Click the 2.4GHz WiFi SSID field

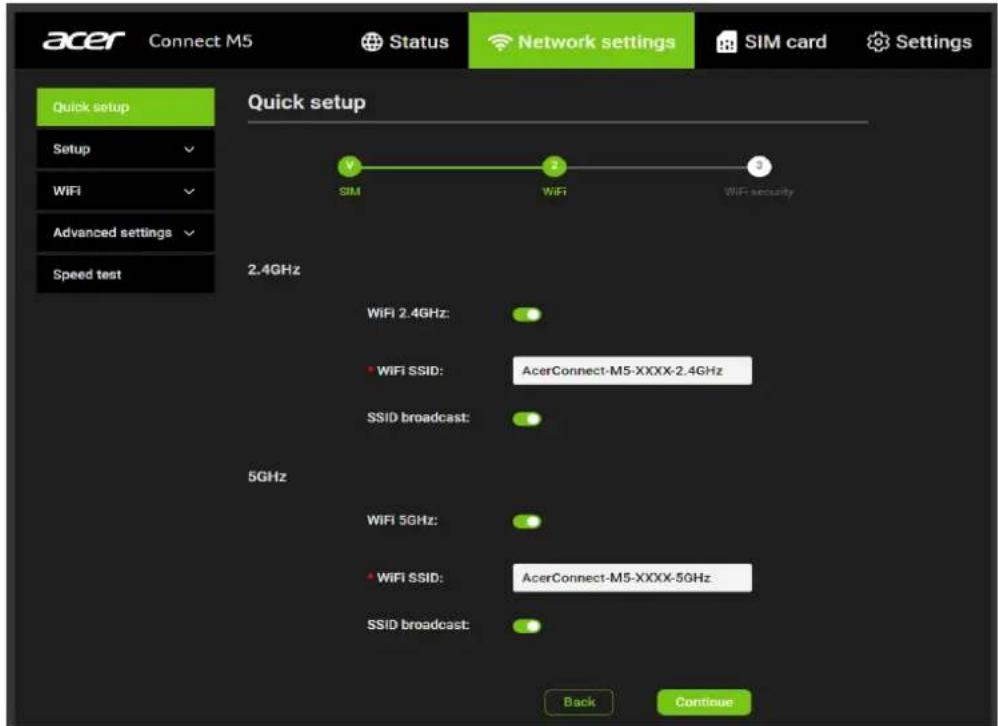[632, 370]
